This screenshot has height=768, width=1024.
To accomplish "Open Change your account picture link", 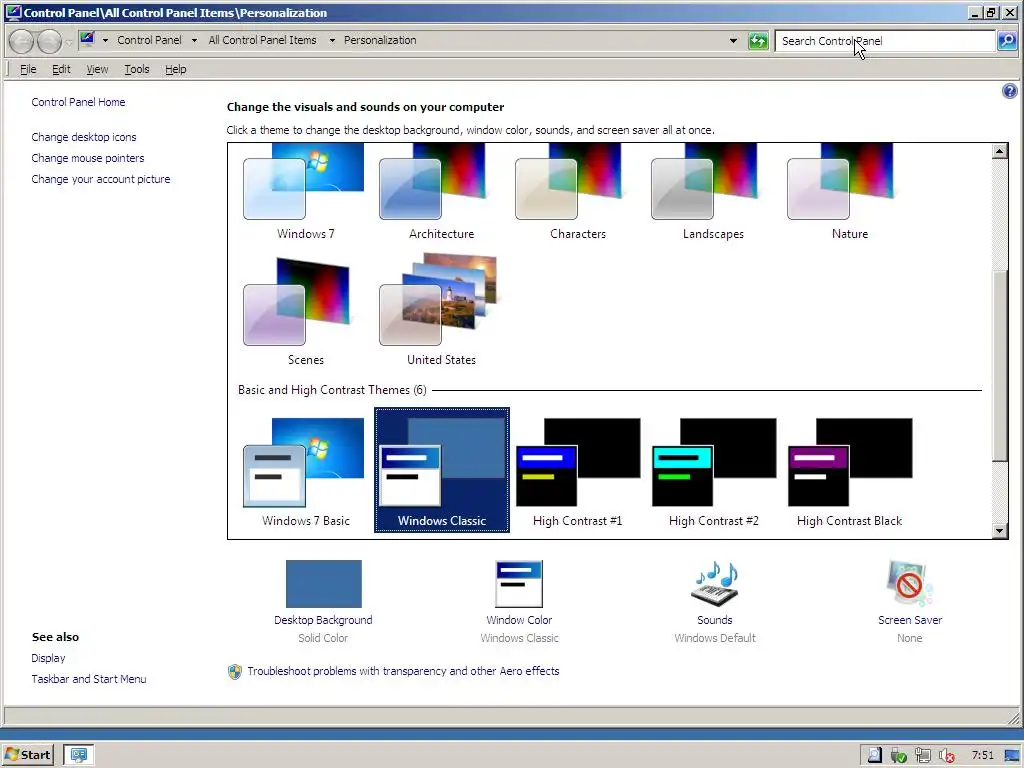I will 101,179.
